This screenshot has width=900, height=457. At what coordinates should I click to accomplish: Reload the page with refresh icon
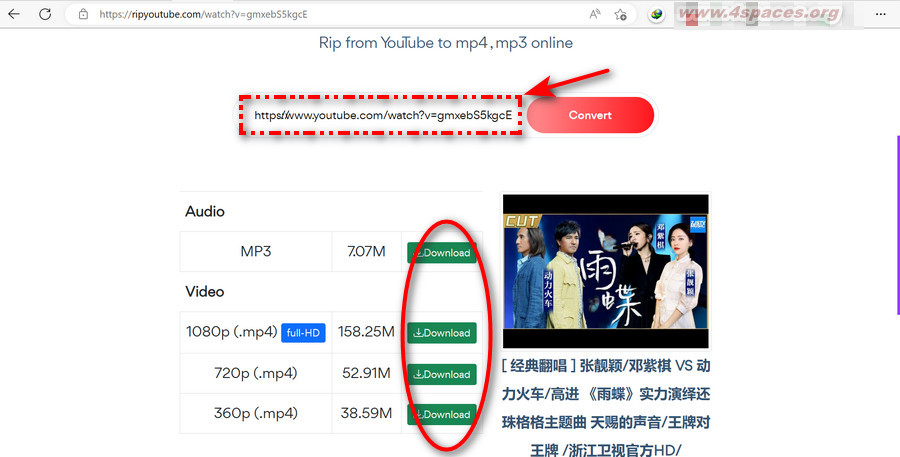46,14
